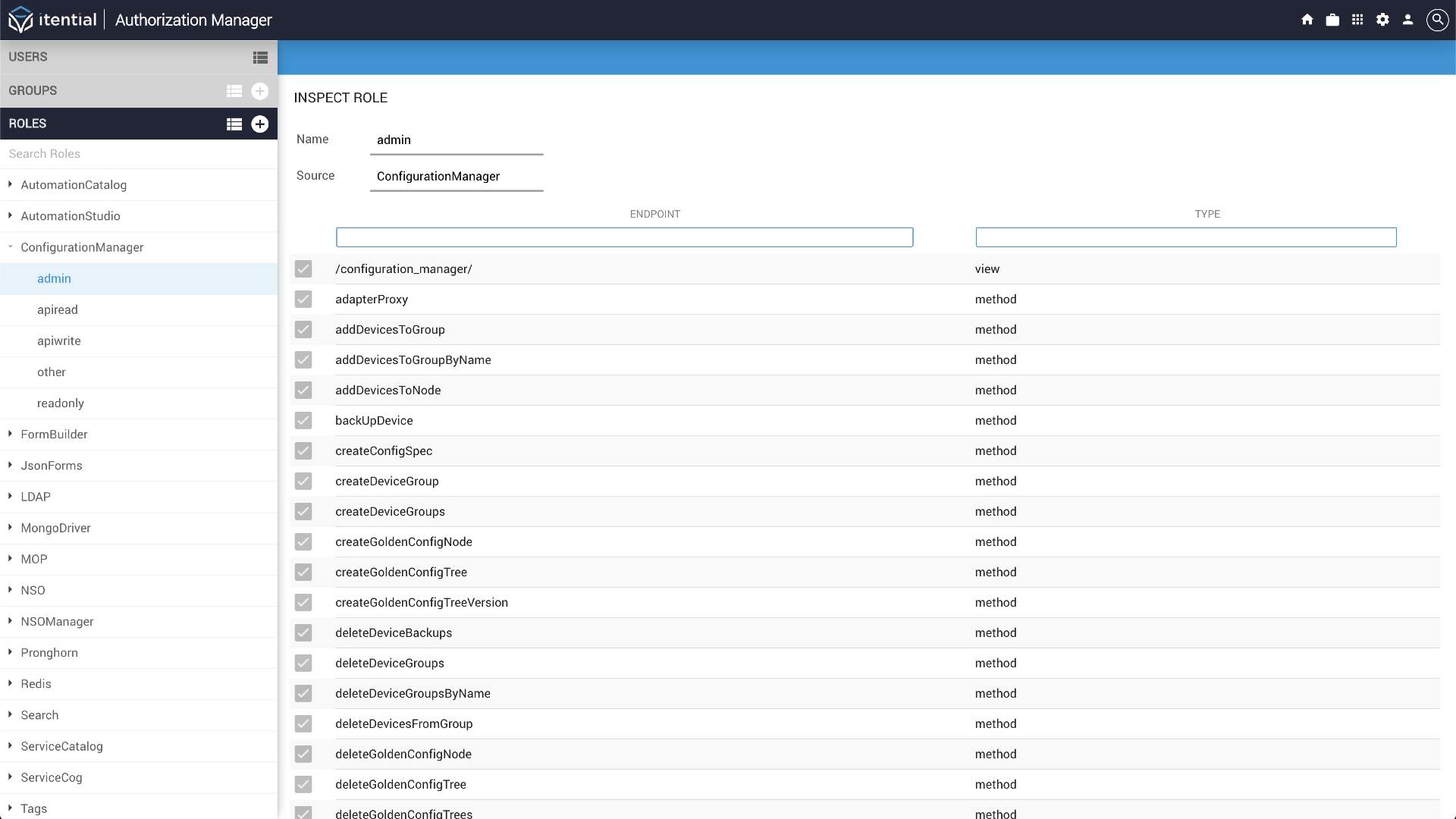Image resolution: width=1456 pixels, height=819 pixels.
Task: Show groups list icon in GROUPS row
Action: [234, 91]
